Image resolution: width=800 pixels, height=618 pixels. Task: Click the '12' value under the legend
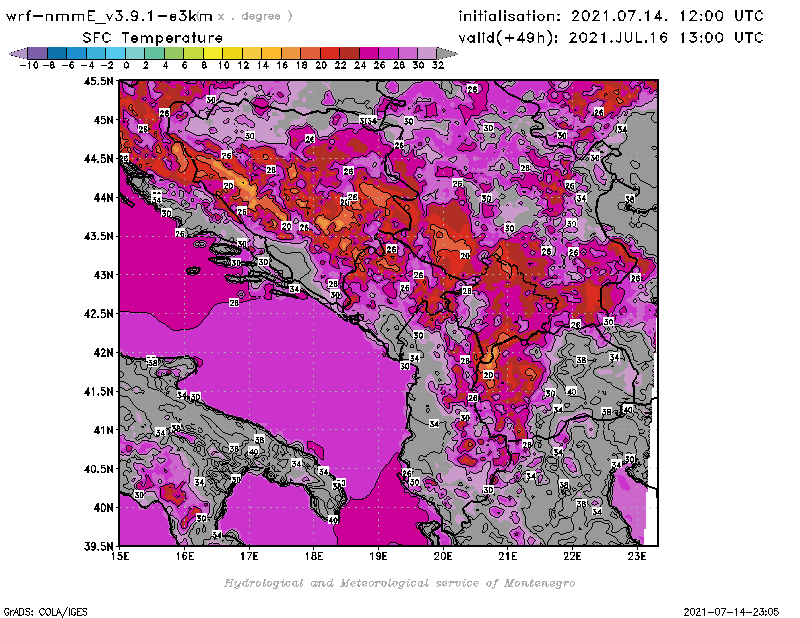pos(243,65)
